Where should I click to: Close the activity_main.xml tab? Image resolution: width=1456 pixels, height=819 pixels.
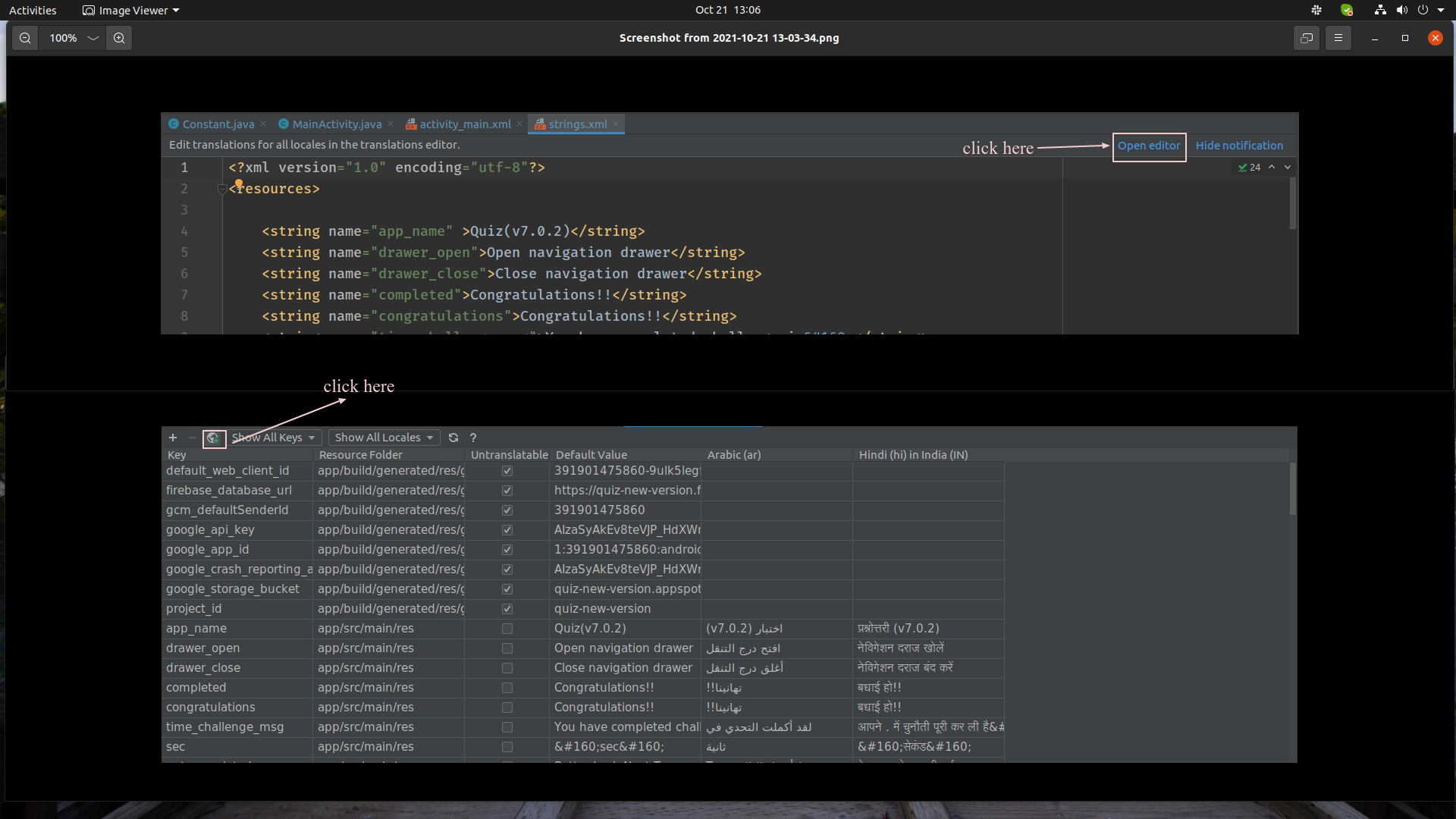519,124
